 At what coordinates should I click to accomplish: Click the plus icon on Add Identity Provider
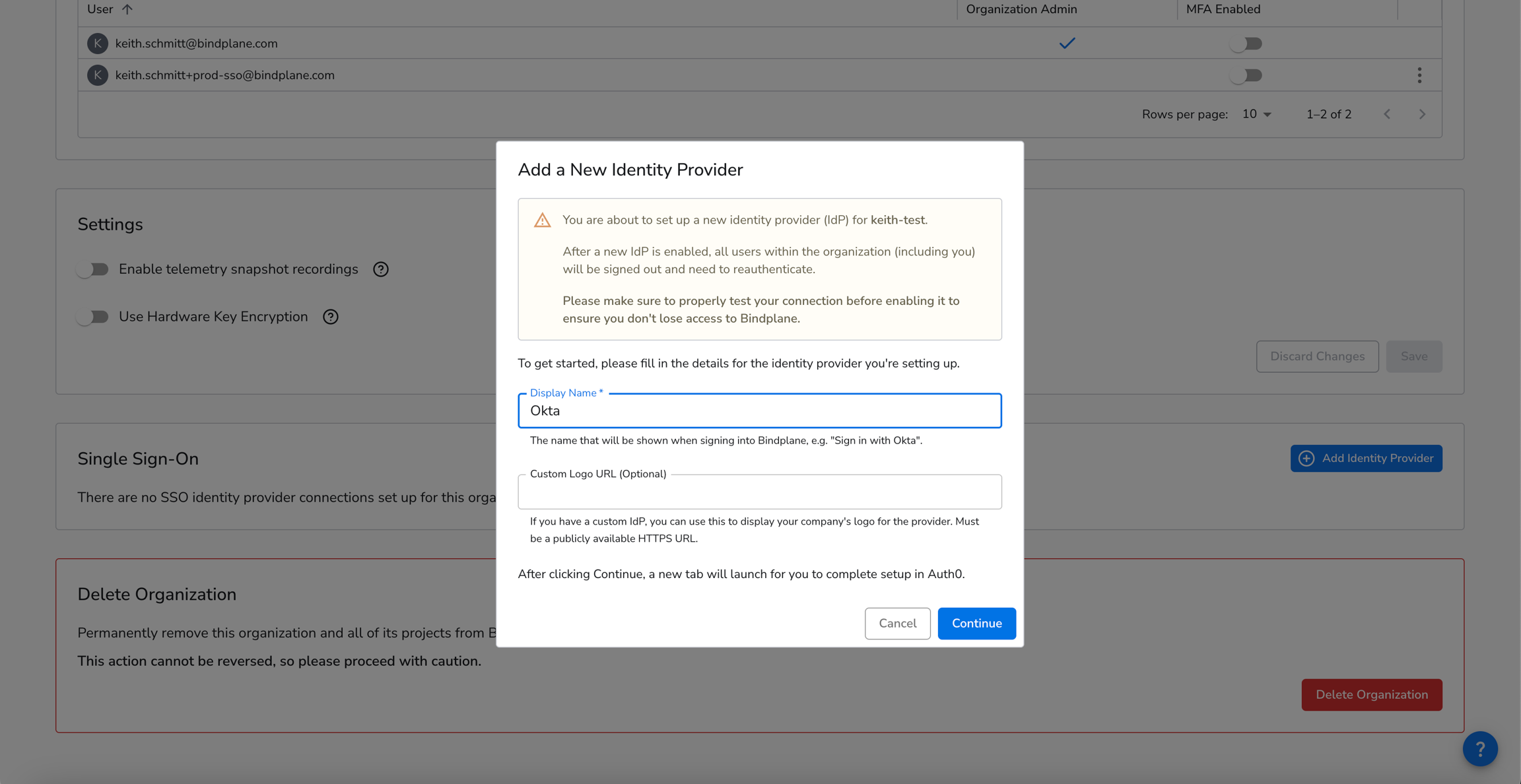(x=1307, y=458)
